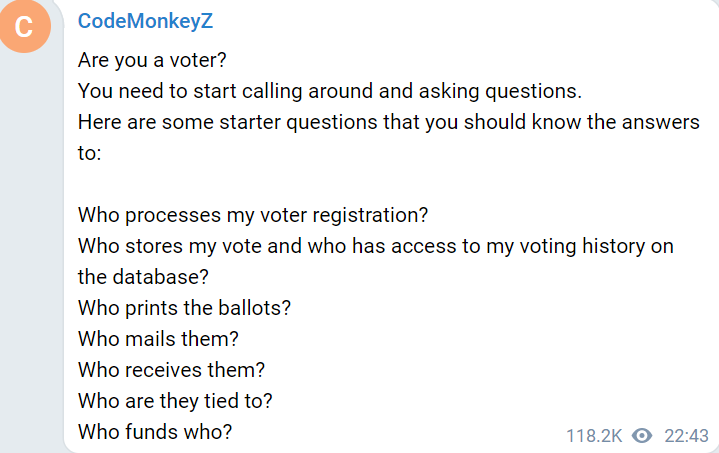Click the line 'Who prints the ballots?'
719x453 pixels.
[x=184, y=308]
